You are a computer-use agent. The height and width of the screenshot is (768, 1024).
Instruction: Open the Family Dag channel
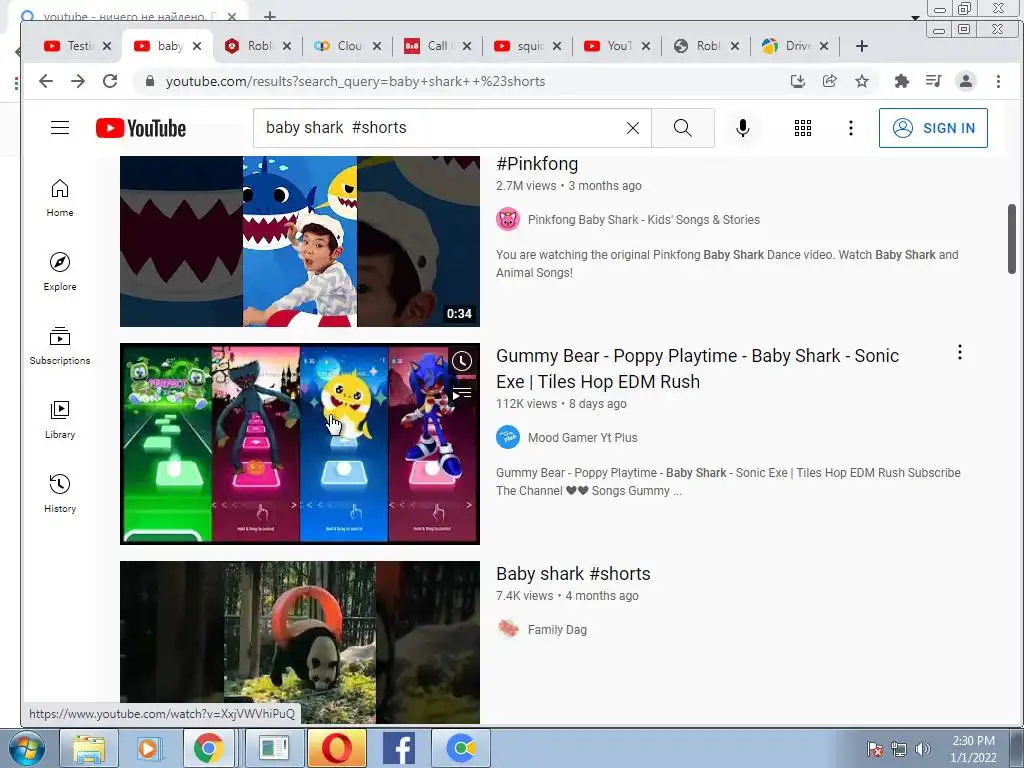click(x=557, y=630)
